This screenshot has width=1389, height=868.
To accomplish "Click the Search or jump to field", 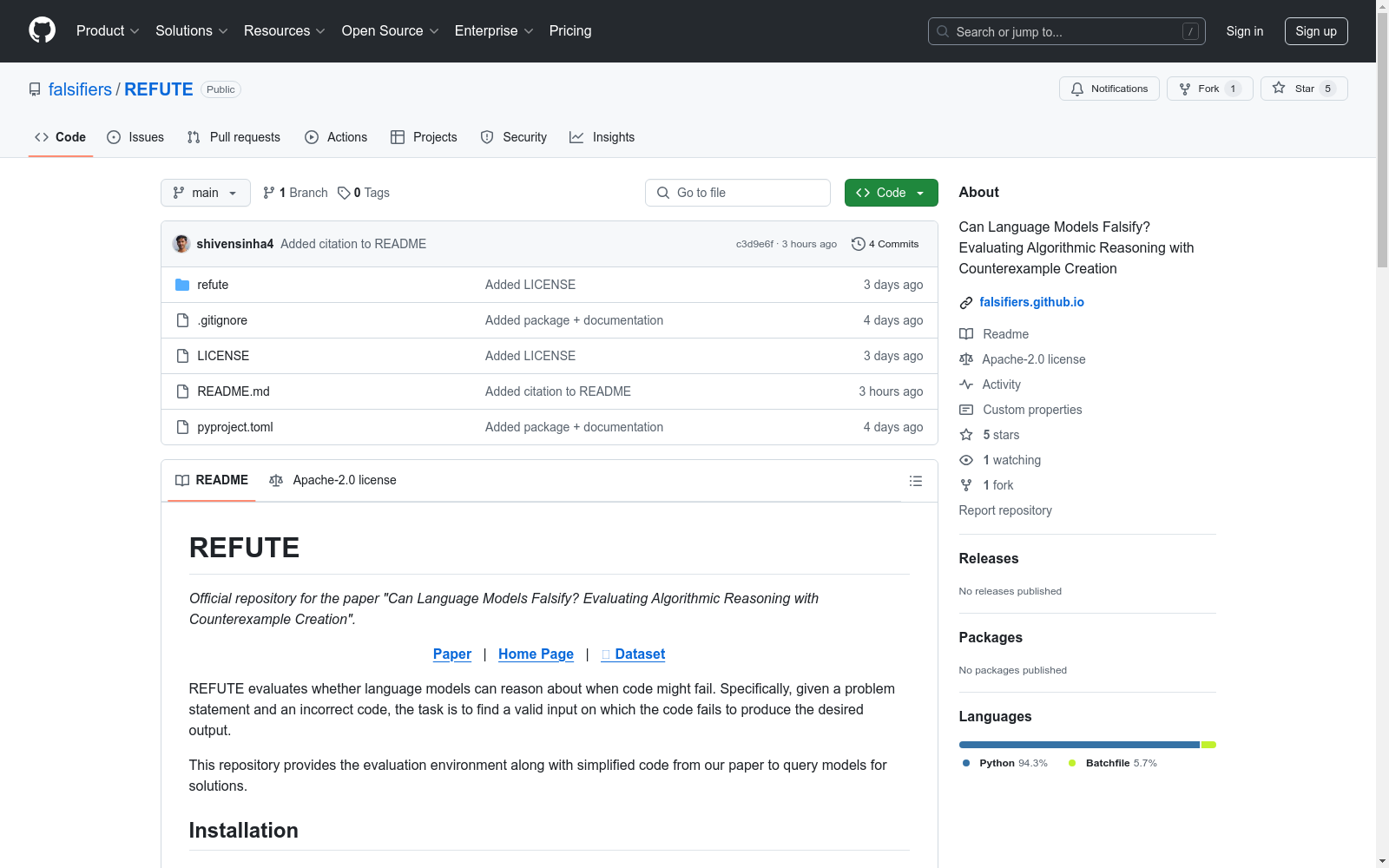I will (1067, 31).
